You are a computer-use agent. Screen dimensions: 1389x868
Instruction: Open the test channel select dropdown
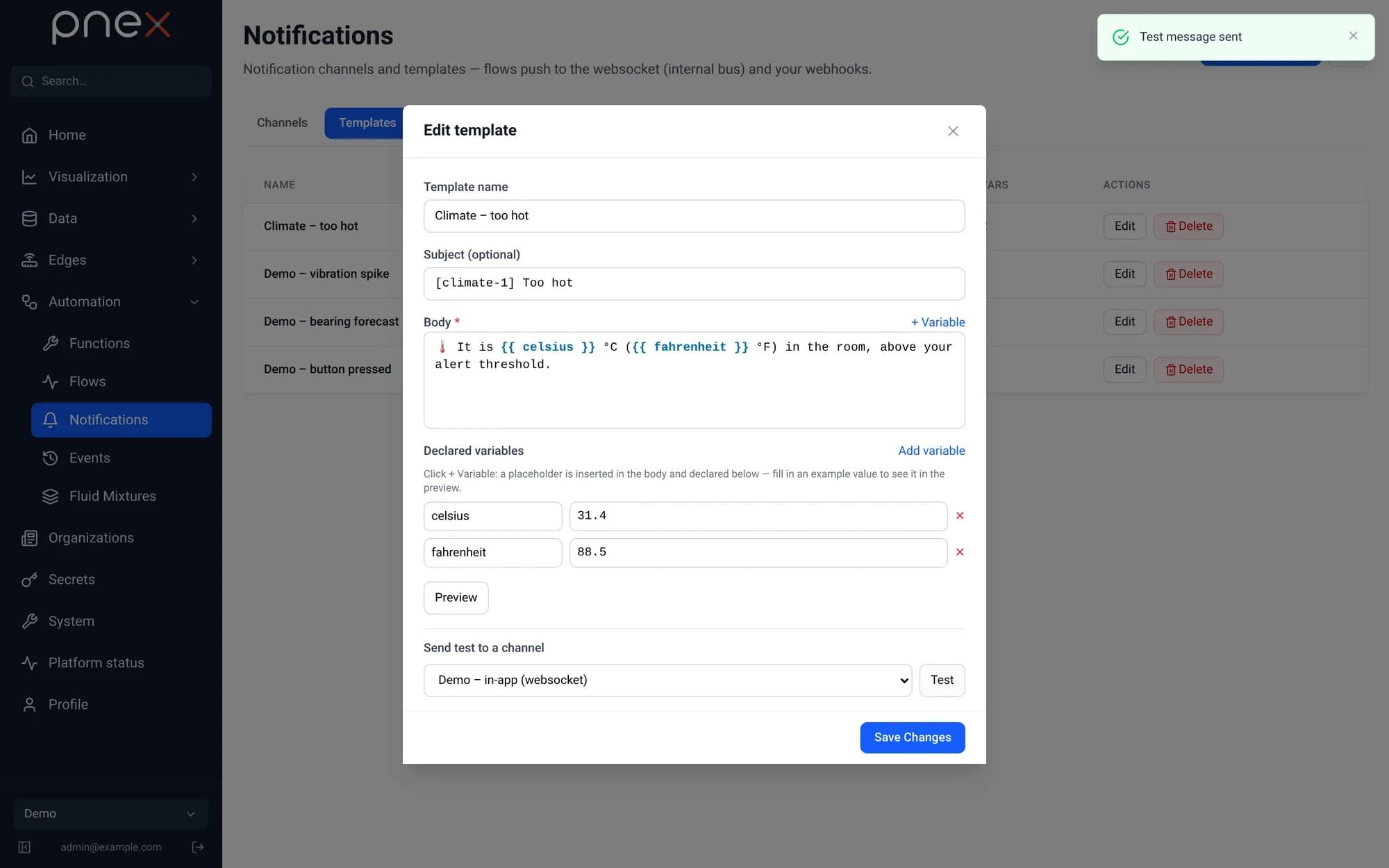click(667, 681)
